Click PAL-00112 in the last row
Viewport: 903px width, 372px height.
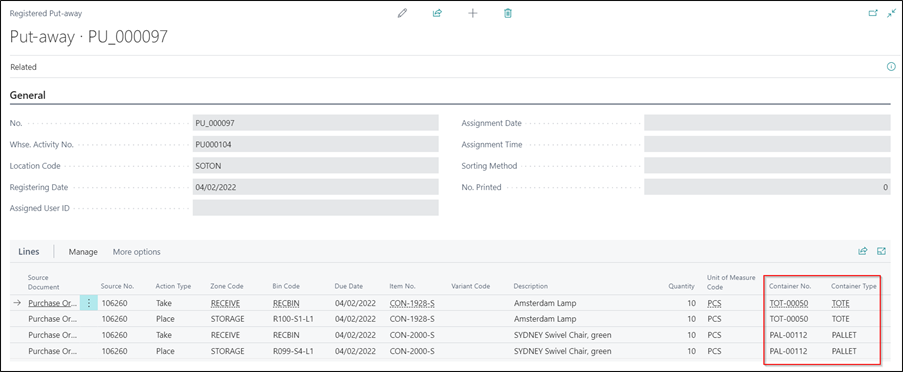[x=788, y=351]
